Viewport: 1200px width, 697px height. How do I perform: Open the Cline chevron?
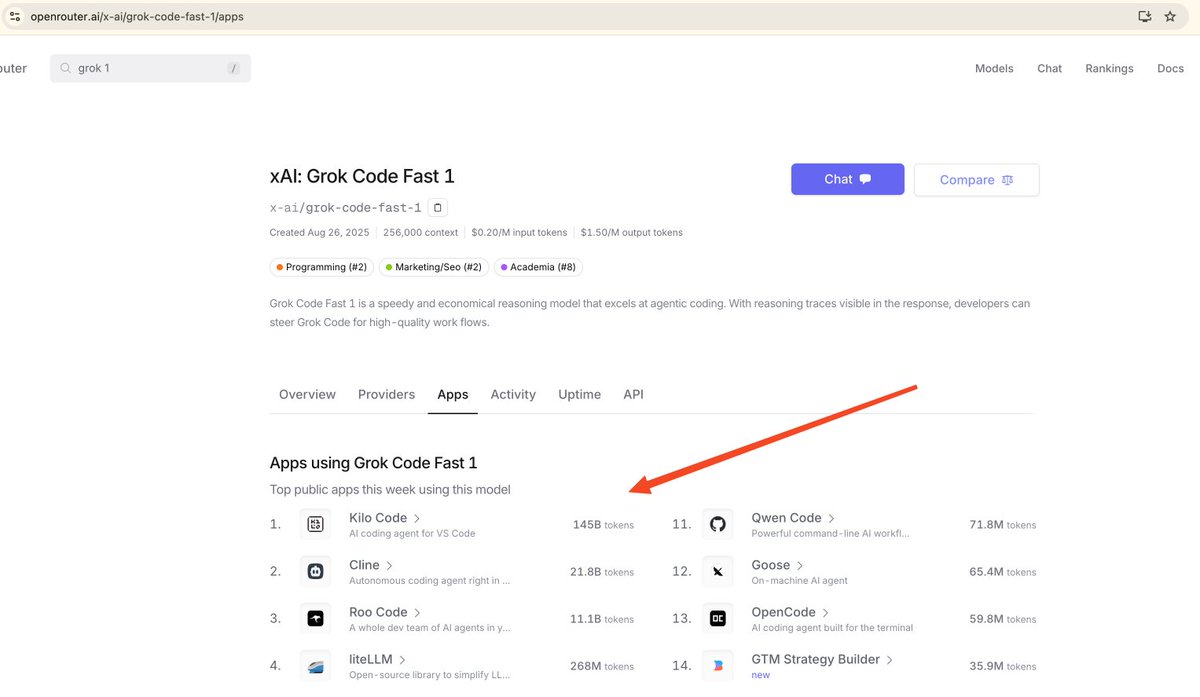pos(390,565)
